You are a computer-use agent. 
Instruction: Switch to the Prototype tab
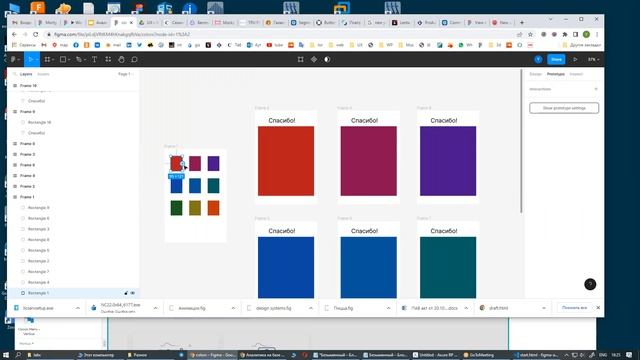pos(556,74)
